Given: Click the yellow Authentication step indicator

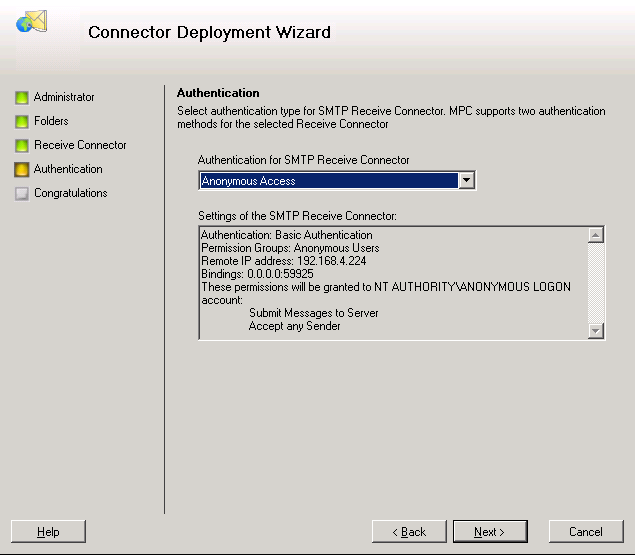Looking at the screenshot, I should 22,170.
